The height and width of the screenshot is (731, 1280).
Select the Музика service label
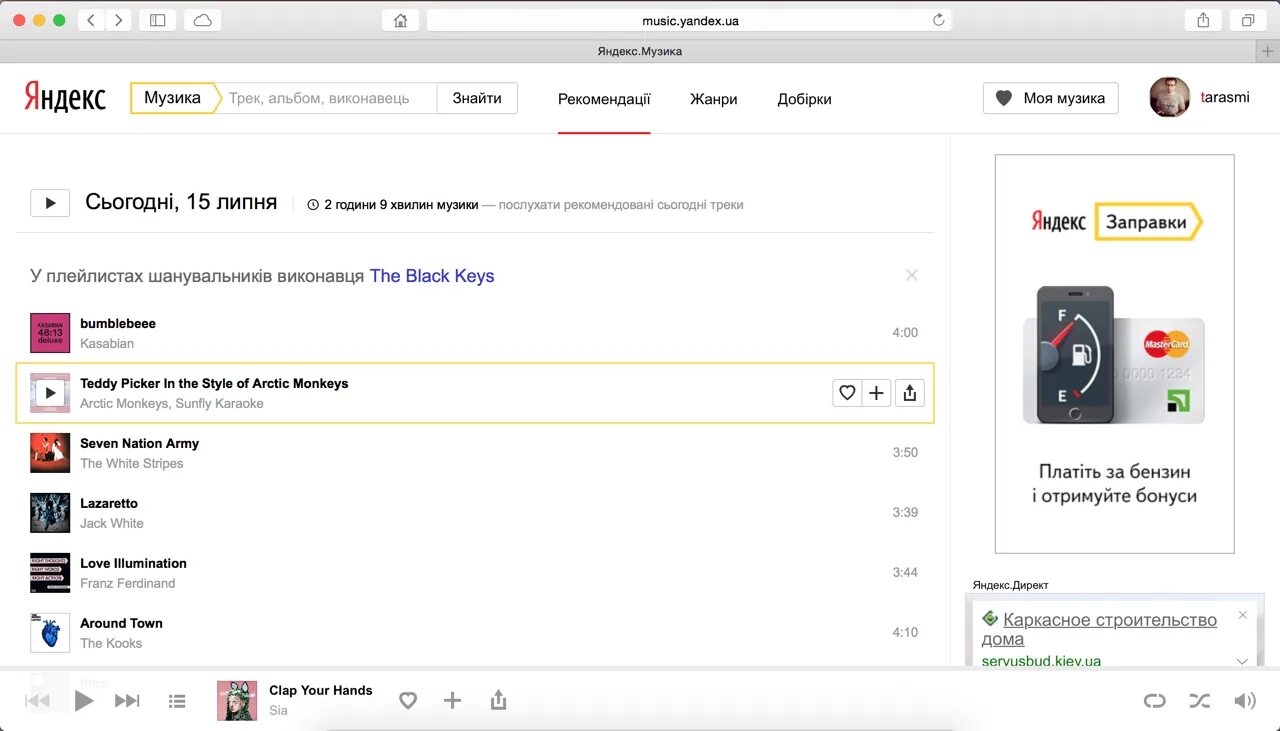pyautogui.click(x=173, y=98)
